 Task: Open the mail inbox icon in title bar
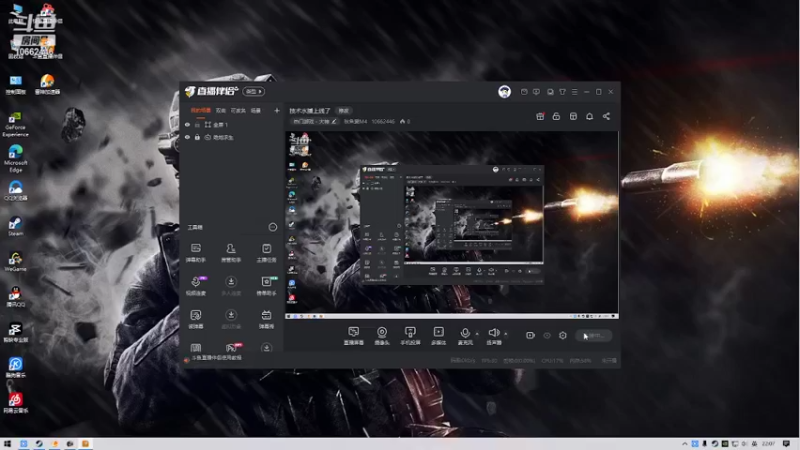(524, 92)
